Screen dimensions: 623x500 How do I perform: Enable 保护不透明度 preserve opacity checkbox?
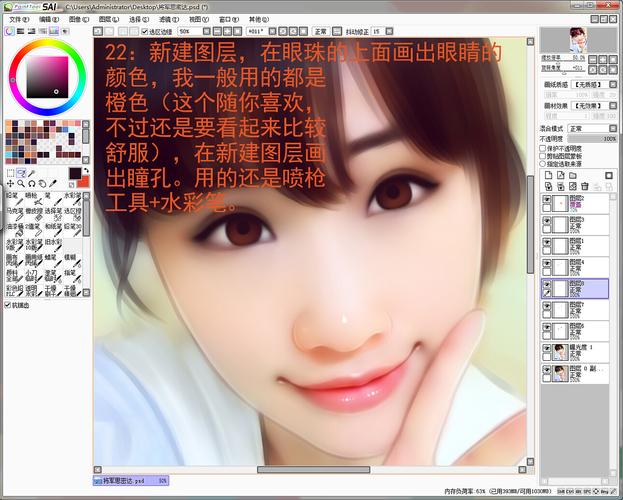(x=544, y=149)
